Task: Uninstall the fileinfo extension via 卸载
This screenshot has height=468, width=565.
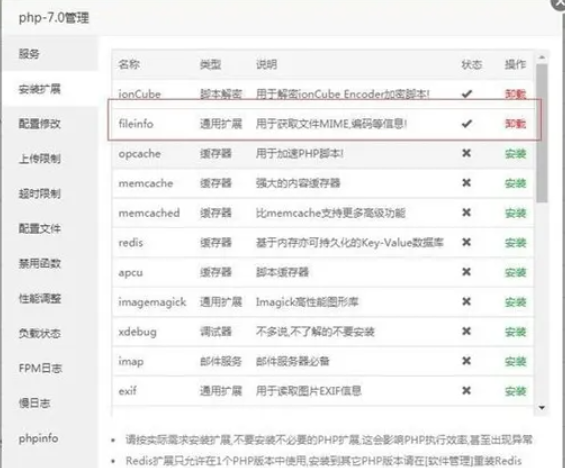Action: 516,124
